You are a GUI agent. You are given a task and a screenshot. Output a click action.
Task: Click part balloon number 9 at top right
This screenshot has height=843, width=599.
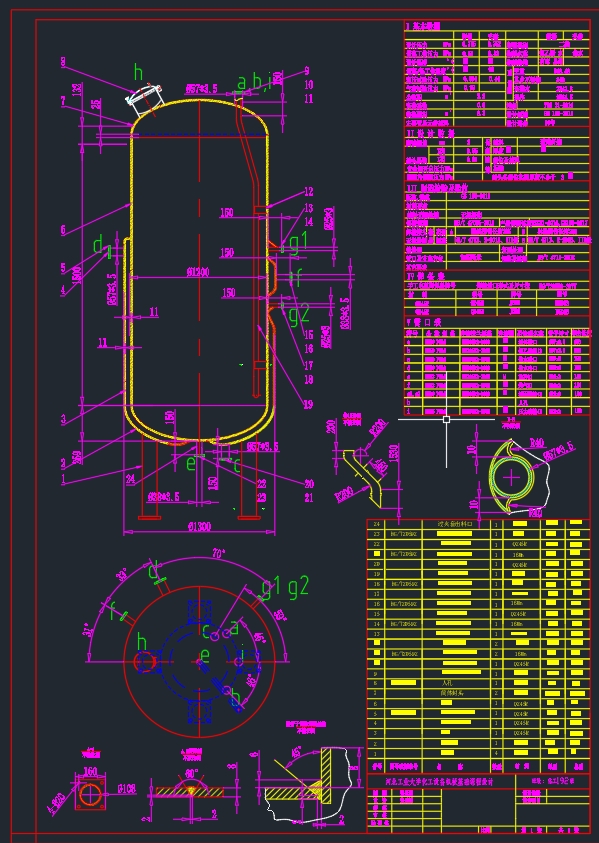tap(306, 70)
